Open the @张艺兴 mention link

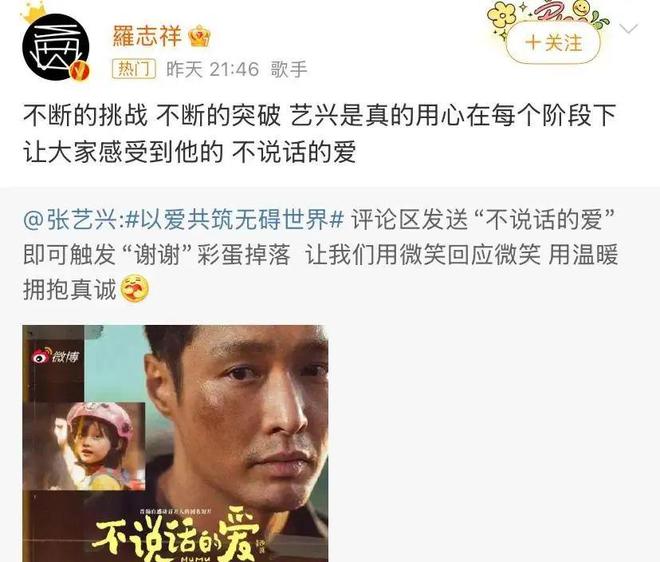tap(74, 220)
